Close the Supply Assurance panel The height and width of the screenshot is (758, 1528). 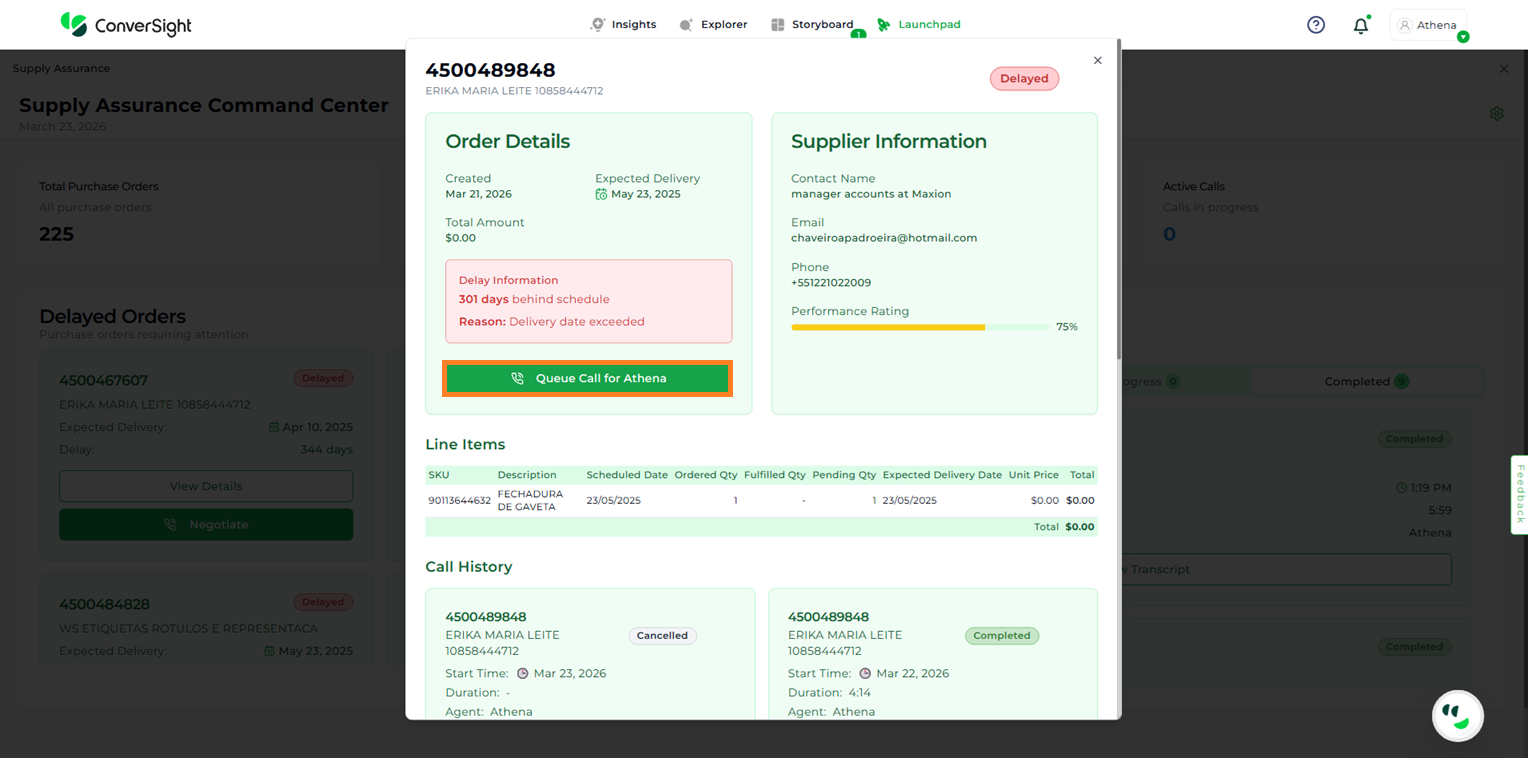click(1503, 69)
